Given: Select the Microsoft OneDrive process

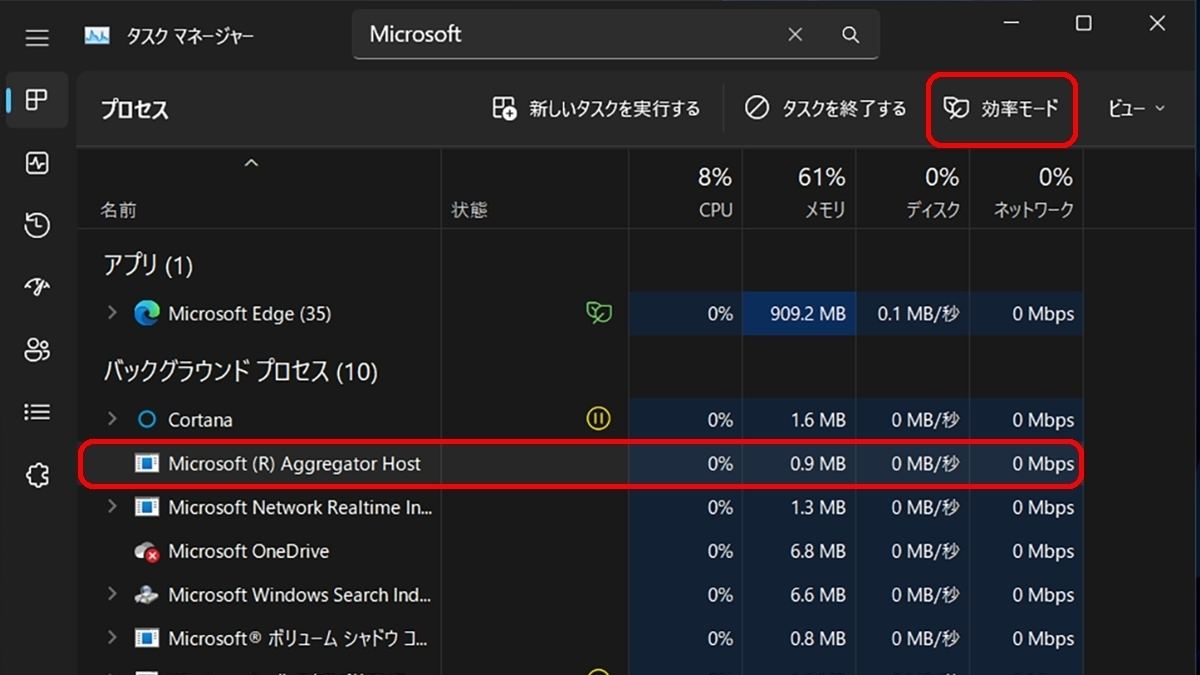Looking at the screenshot, I should point(249,551).
